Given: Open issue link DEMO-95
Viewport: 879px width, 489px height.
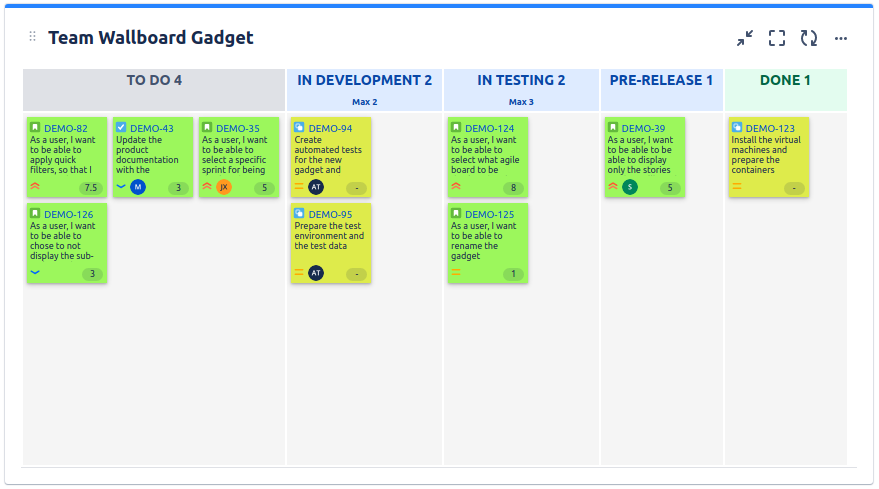Looking at the screenshot, I should pyautogui.click(x=330, y=214).
